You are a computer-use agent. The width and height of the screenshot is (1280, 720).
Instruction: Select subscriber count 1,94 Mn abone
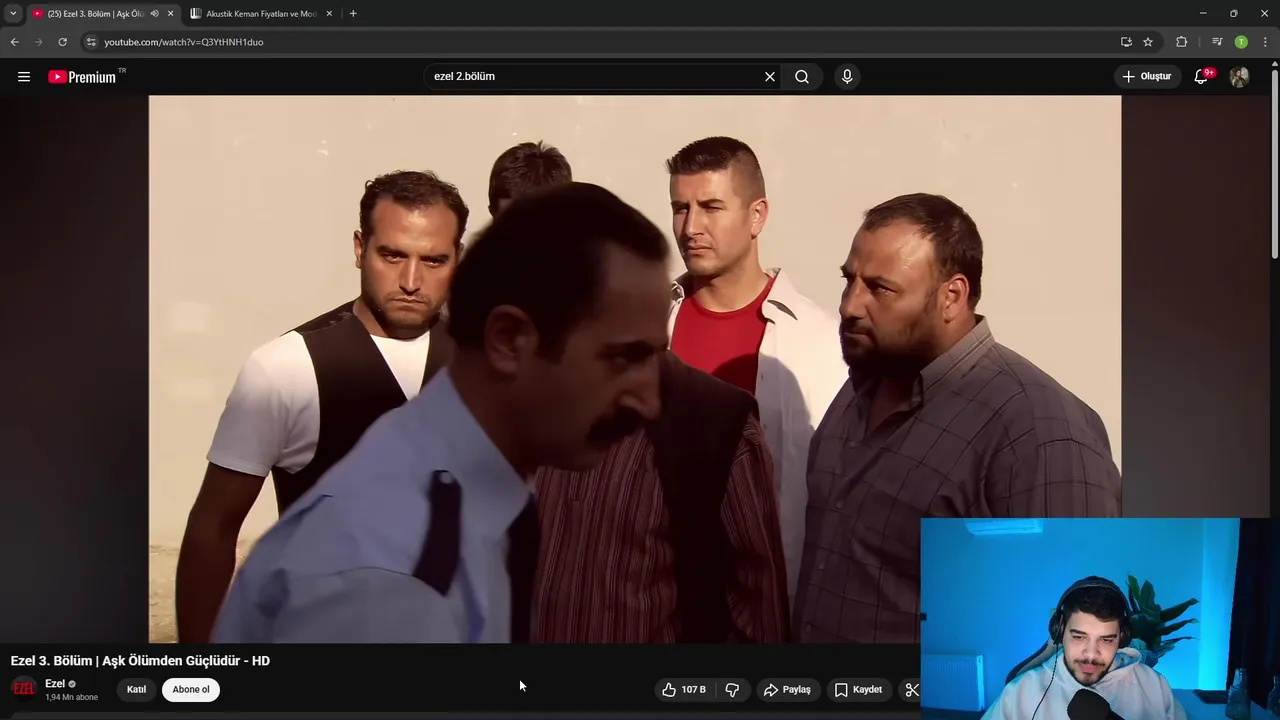(x=71, y=697)
